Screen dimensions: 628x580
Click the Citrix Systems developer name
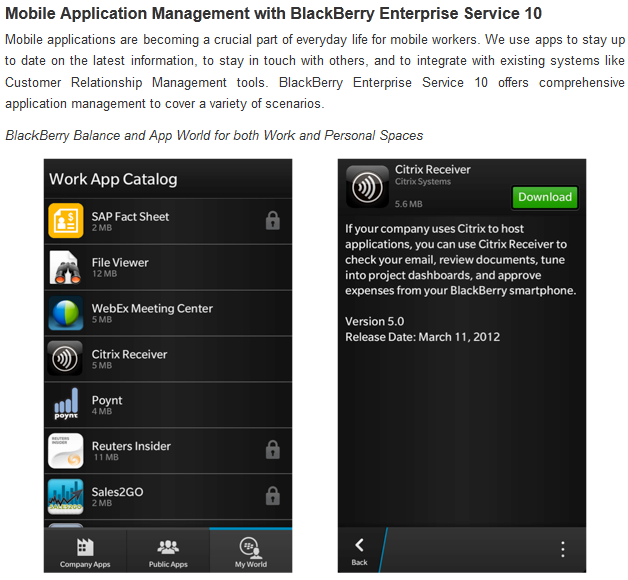pos(423,181)
